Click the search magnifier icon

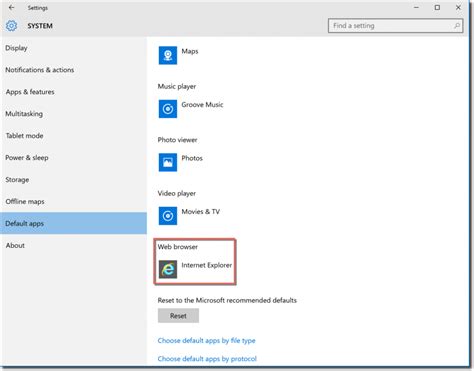coord(457,26)
